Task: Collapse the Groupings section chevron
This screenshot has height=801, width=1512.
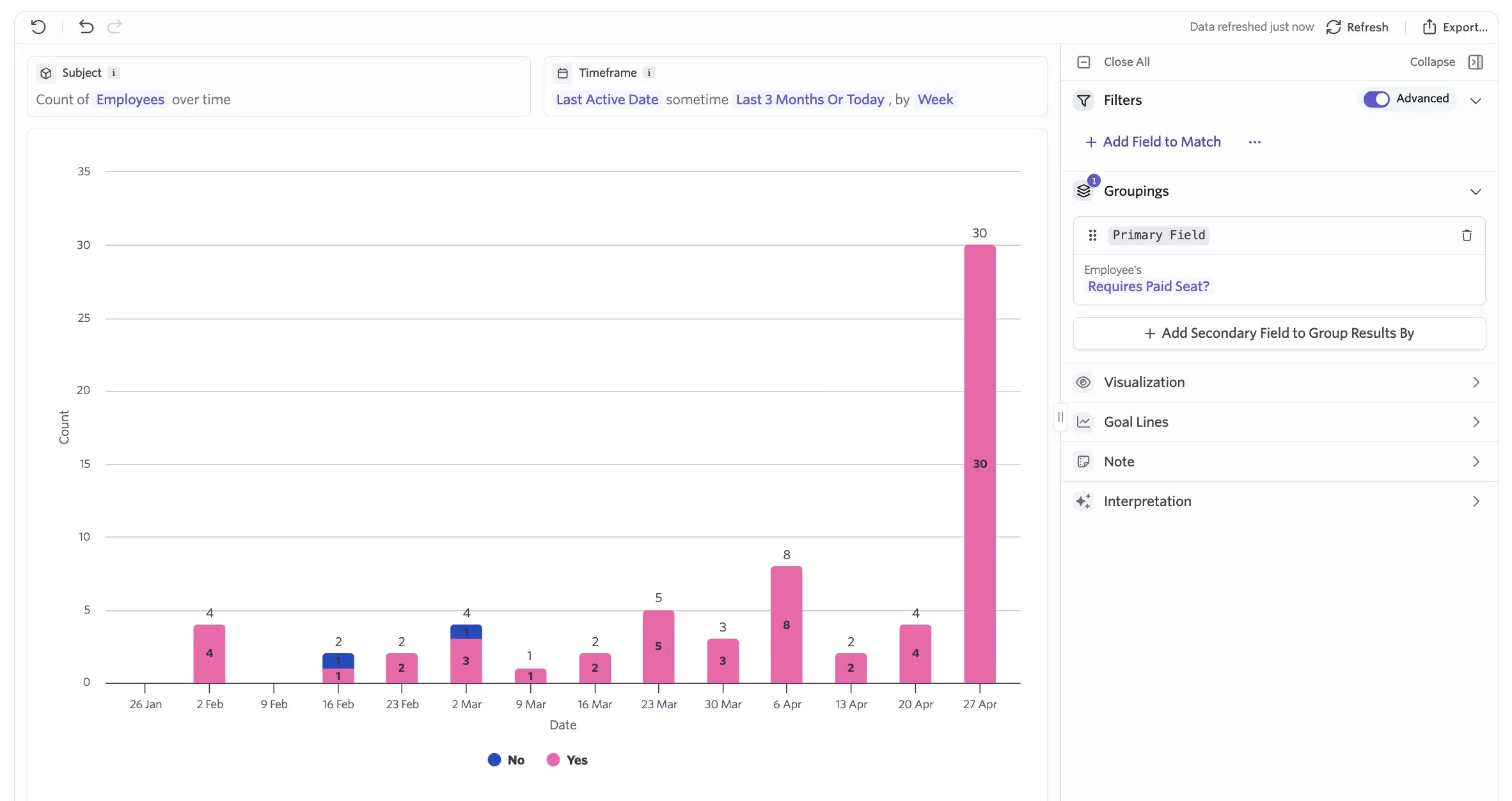Action: tap(1476, 191)
